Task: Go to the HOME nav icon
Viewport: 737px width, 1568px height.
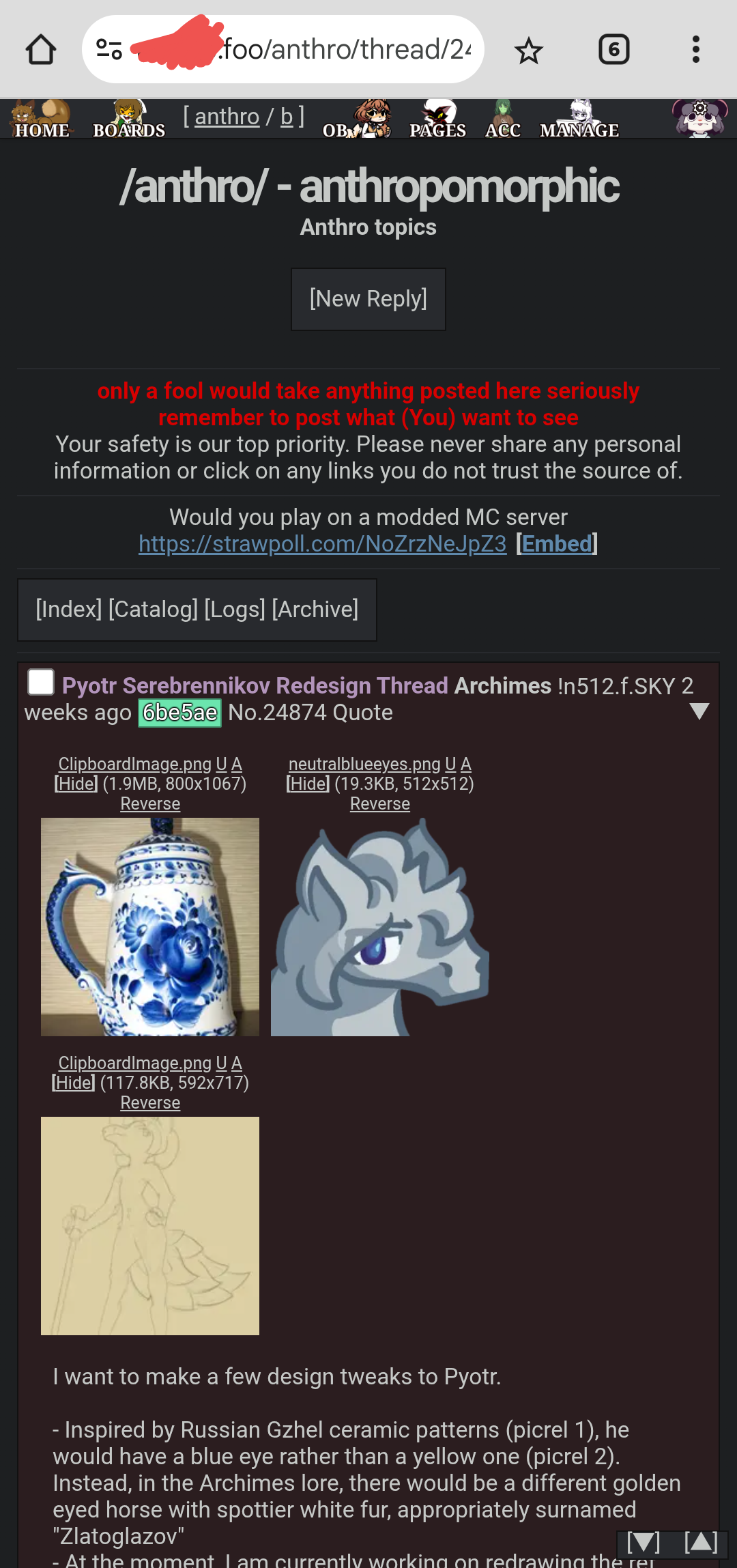Action: tap(42, 120)
